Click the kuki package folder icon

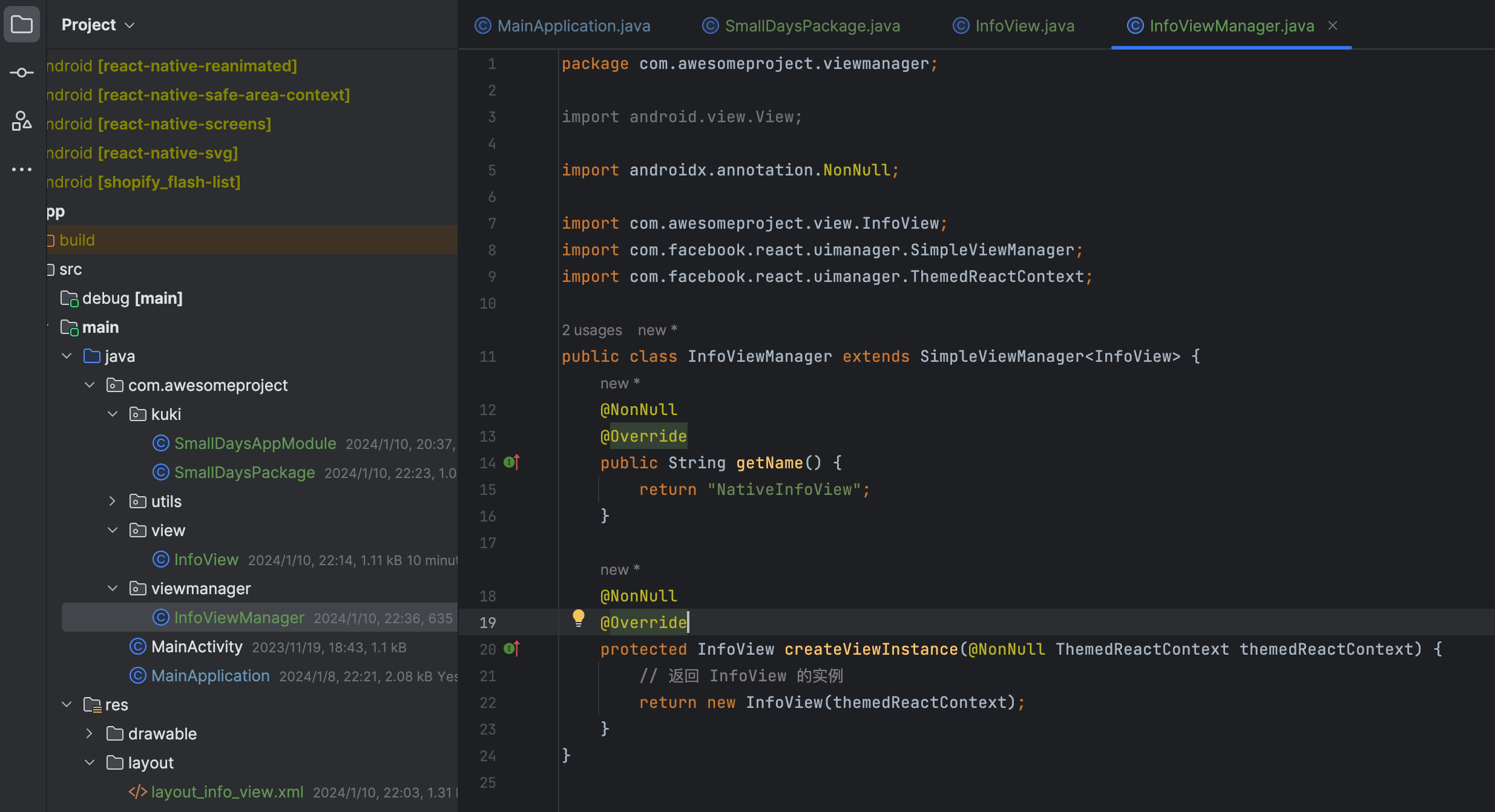click(137, 414)
